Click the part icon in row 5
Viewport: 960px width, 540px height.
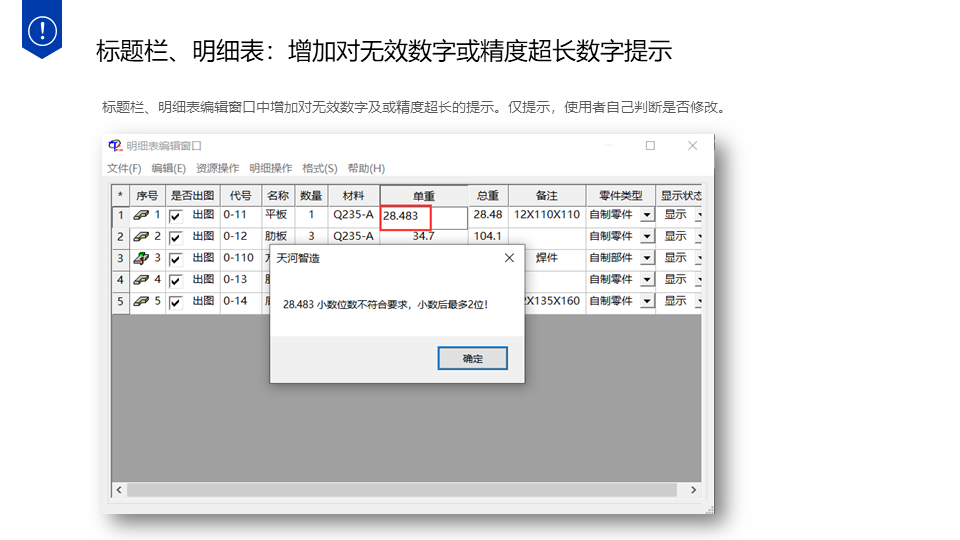pyautogui.click(x=141, y=301)
